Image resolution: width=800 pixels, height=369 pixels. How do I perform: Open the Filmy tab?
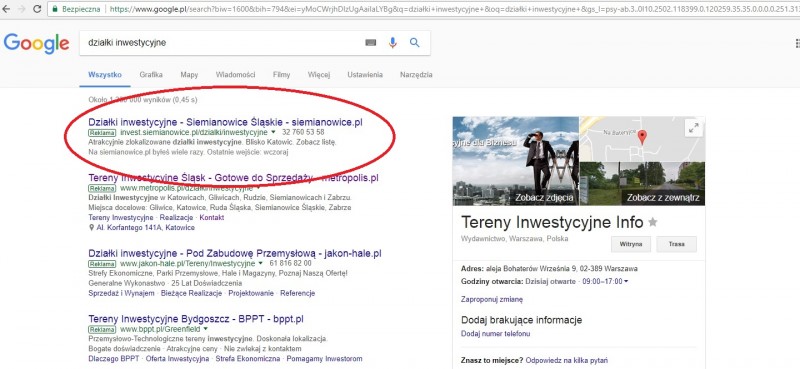pos(281,75)
